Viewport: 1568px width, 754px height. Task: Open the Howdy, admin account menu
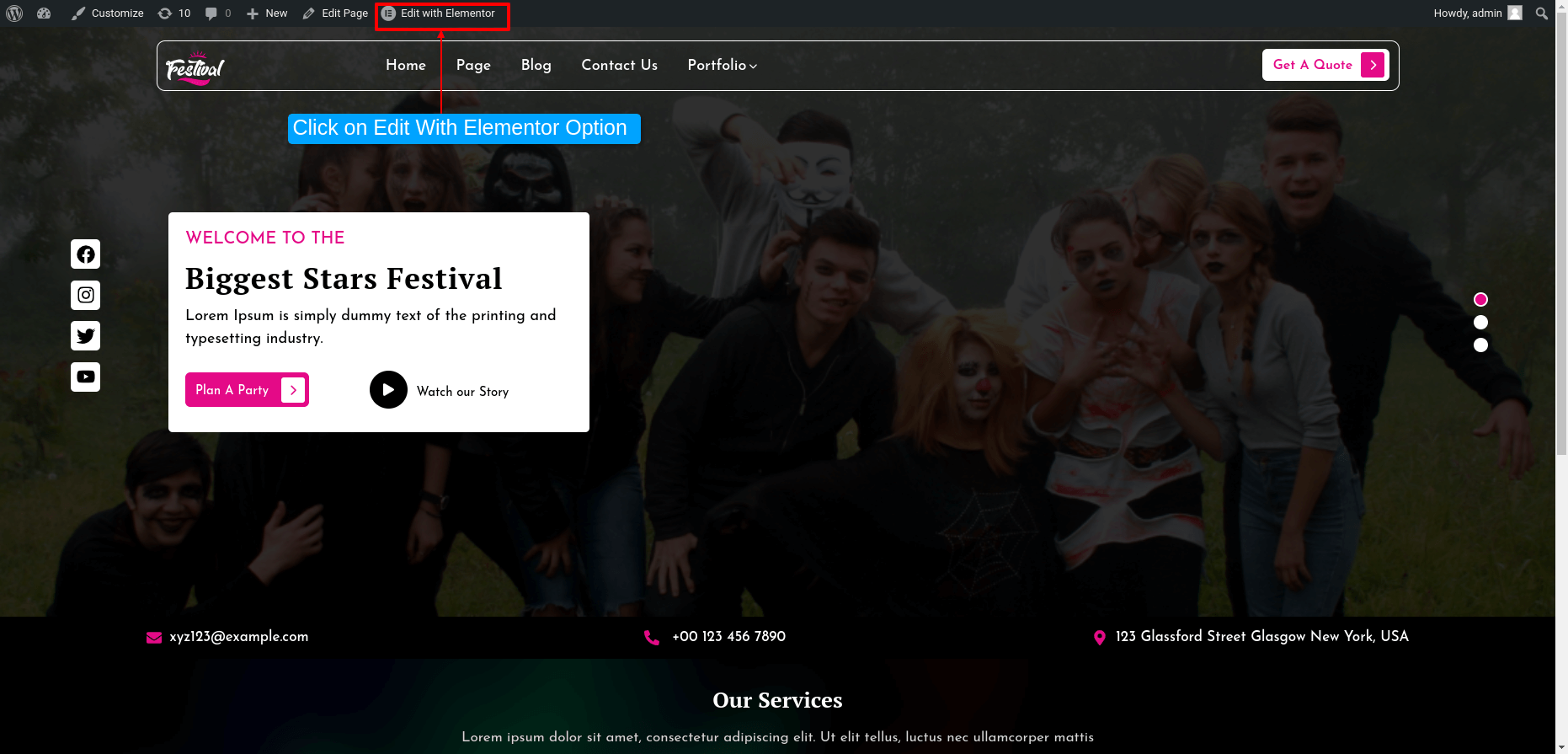point(1476,13)
